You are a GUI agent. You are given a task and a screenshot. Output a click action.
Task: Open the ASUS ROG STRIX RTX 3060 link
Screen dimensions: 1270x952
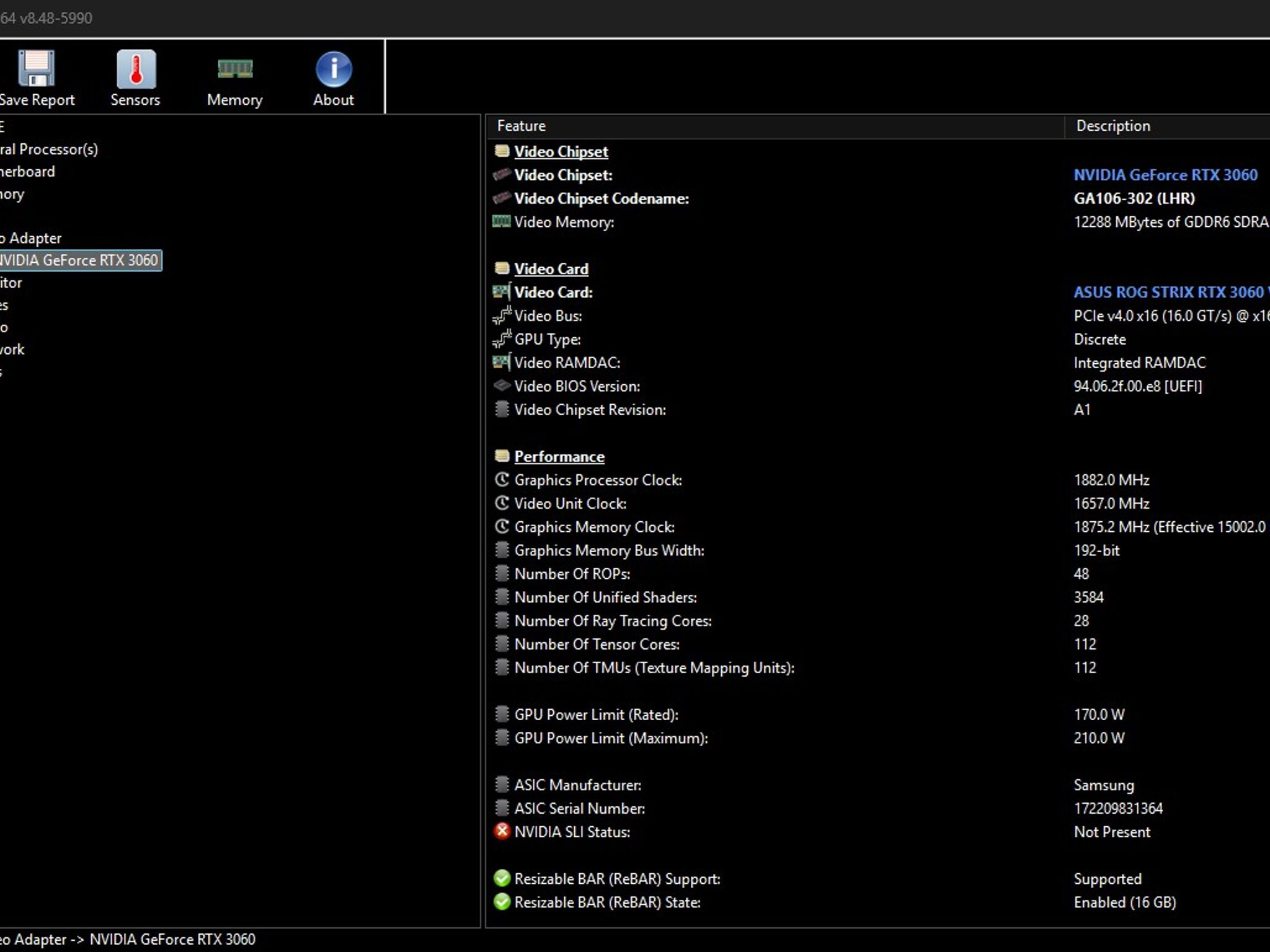coord(1171,292)
